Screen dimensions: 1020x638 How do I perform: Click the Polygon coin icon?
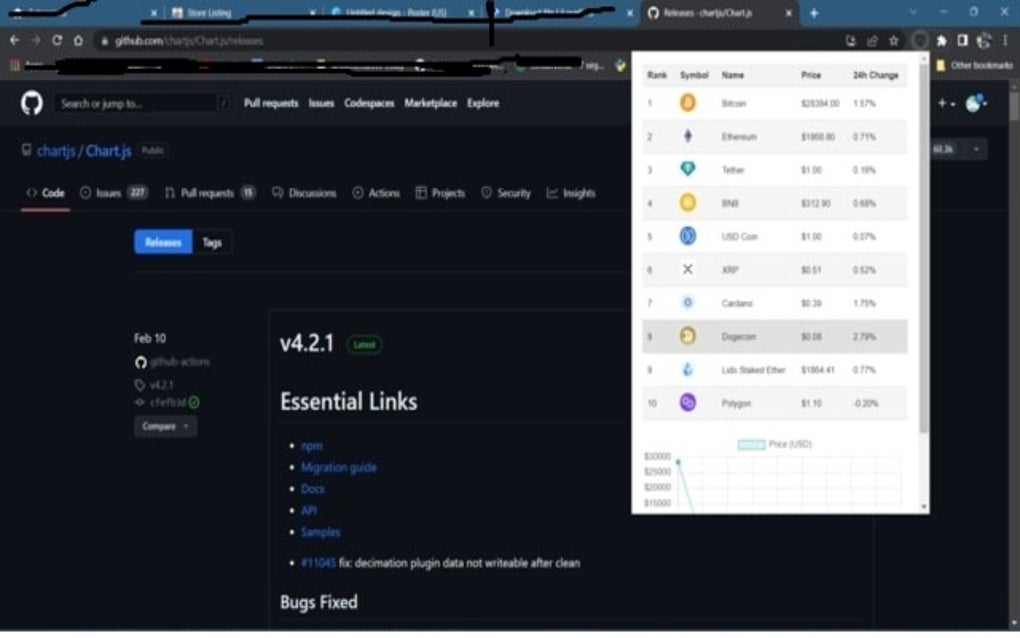pos(688,403)
